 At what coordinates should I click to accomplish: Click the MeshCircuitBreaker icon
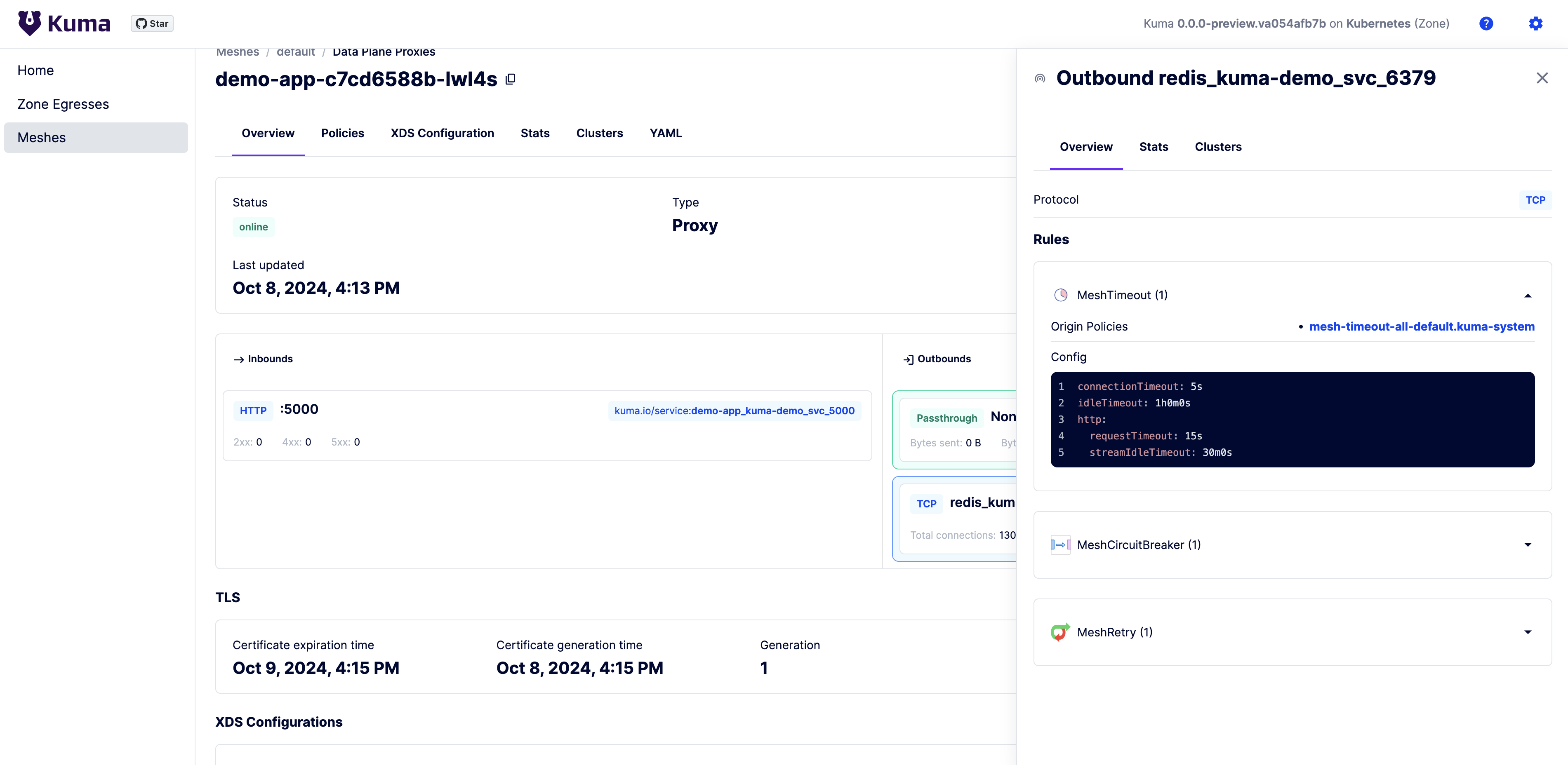pos(1060,544)
